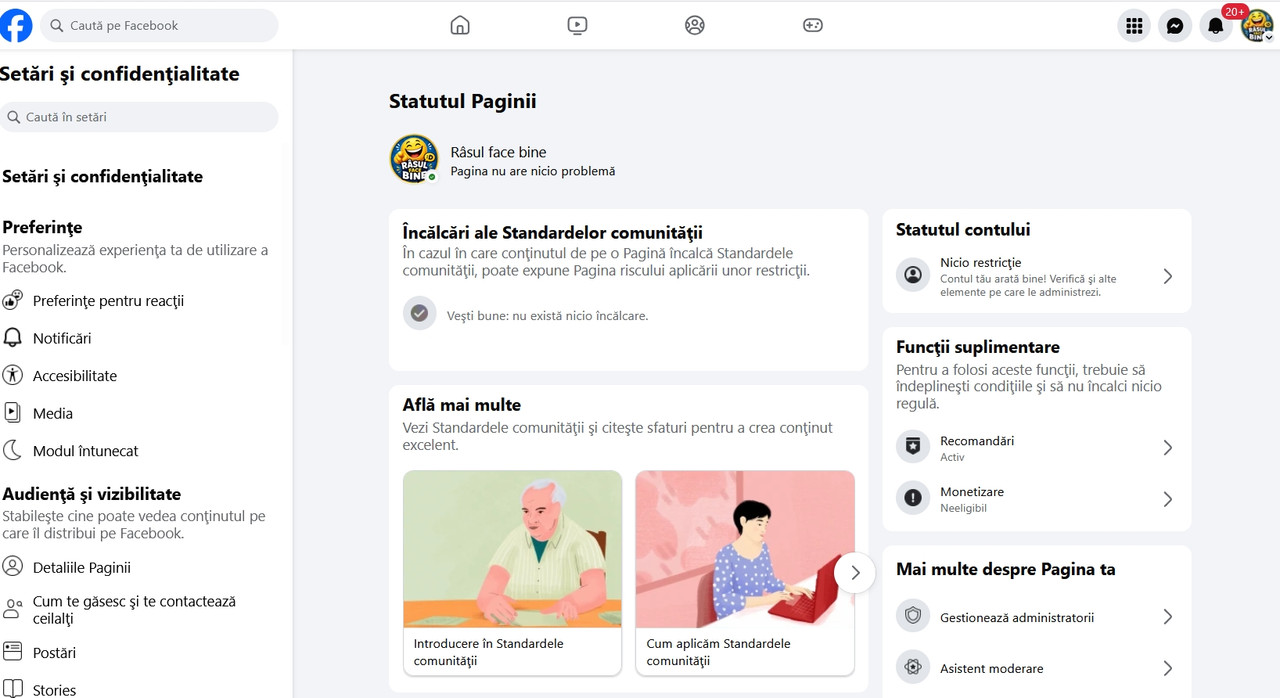
Task: Expand Gestionează administratorii chevron
Action: (1167, 617)
